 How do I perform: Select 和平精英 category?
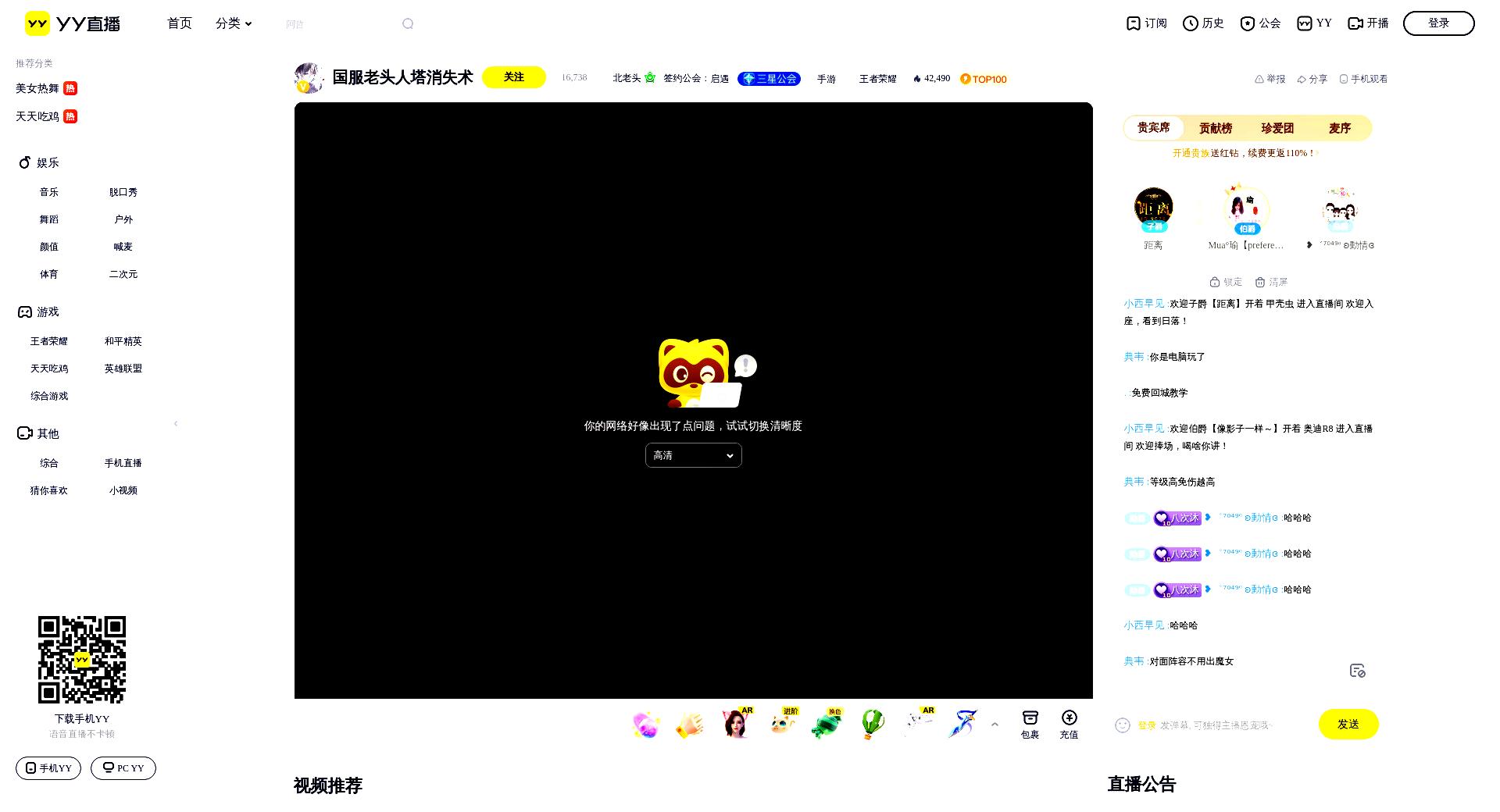[123, 341]
